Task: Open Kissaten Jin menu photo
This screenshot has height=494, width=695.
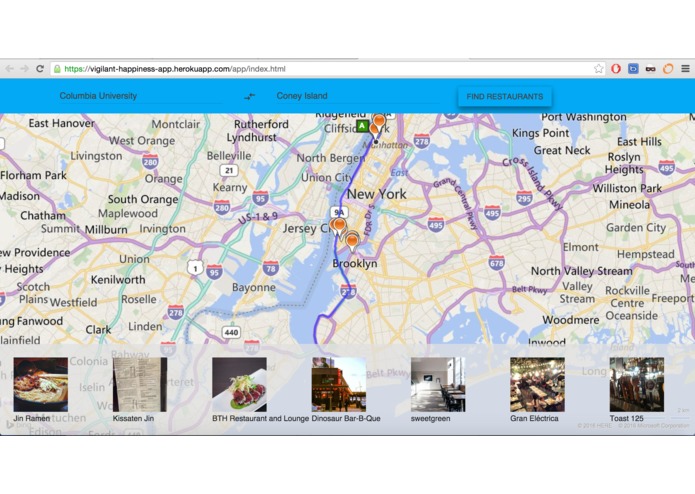Action: [140, 385]
